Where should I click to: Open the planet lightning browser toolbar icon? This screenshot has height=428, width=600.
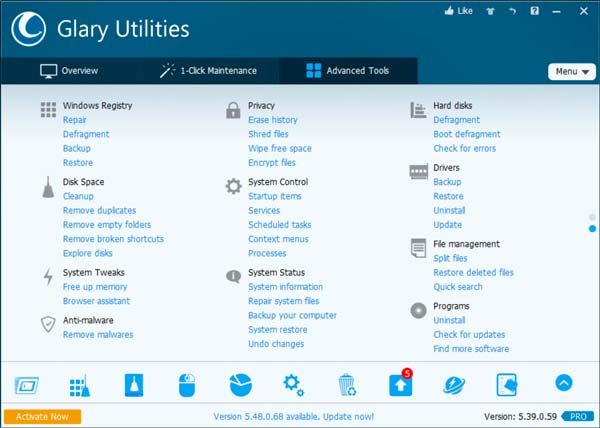(454, 385)
